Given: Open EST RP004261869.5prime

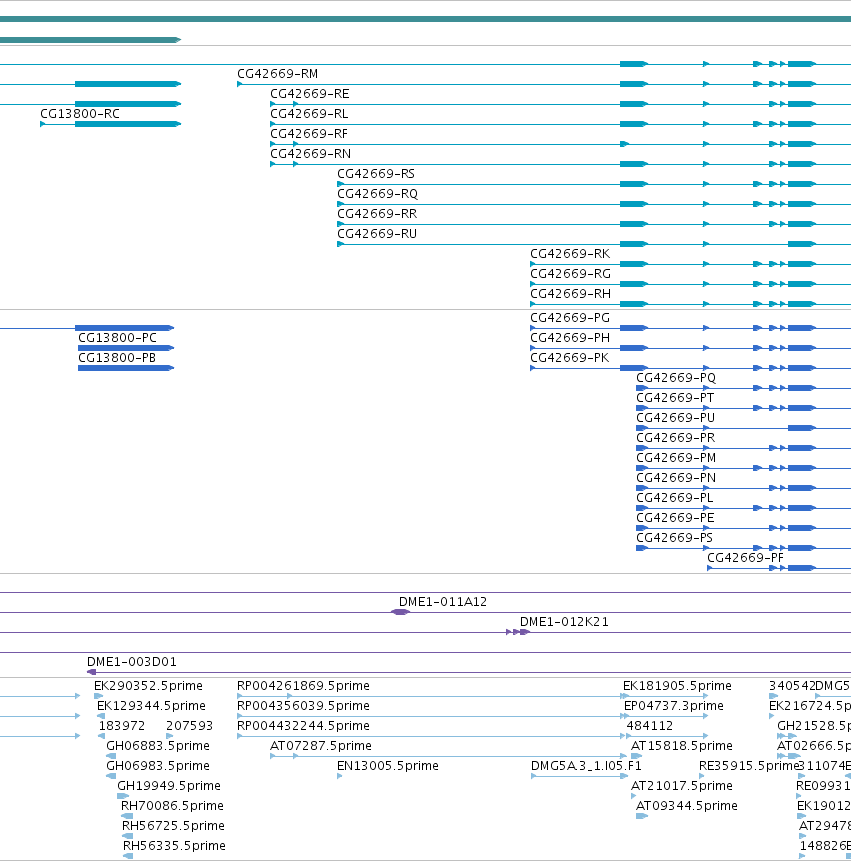Looking at the screenshot, I should tap(303, 686).
